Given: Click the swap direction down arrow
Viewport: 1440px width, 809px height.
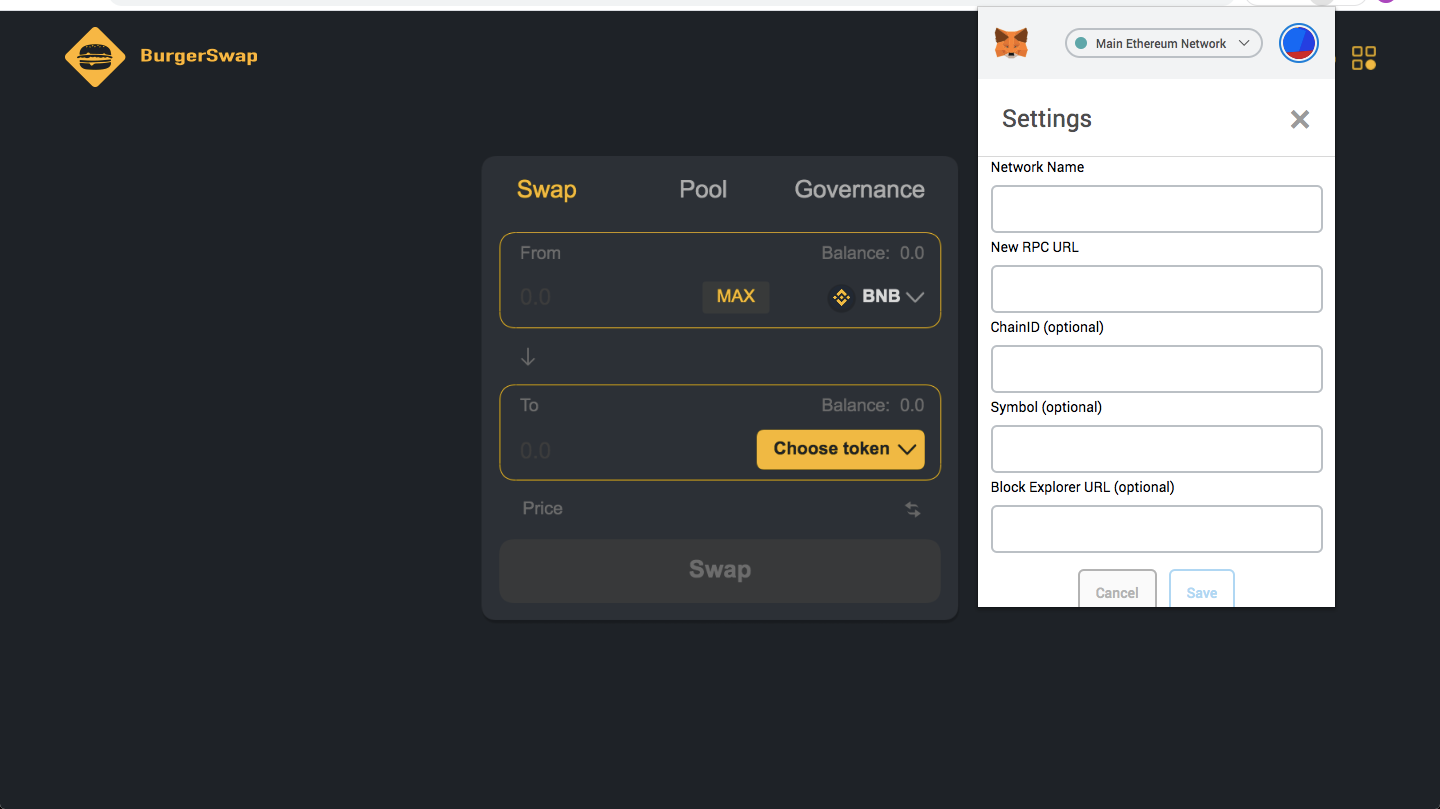Looking at the screenshot, I should tap(528, 357).
